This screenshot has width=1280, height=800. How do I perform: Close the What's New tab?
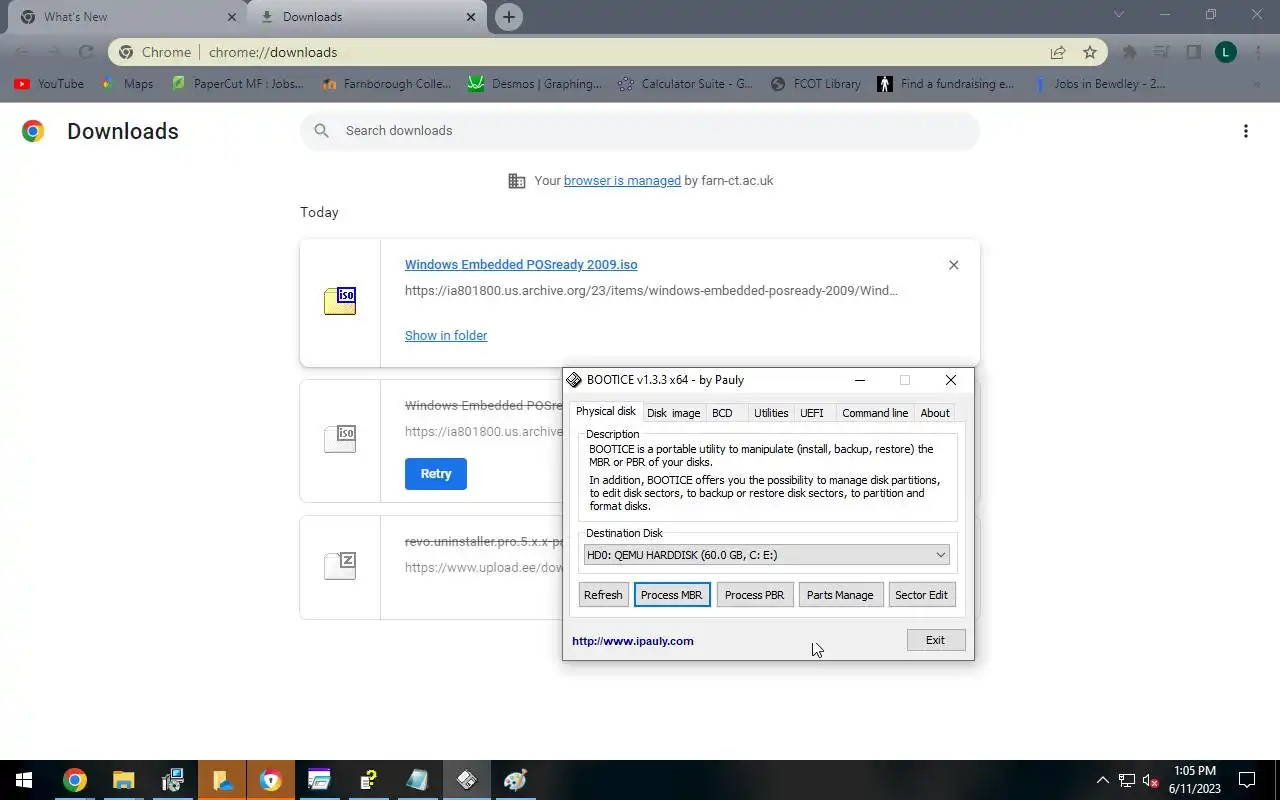(231, 17)
